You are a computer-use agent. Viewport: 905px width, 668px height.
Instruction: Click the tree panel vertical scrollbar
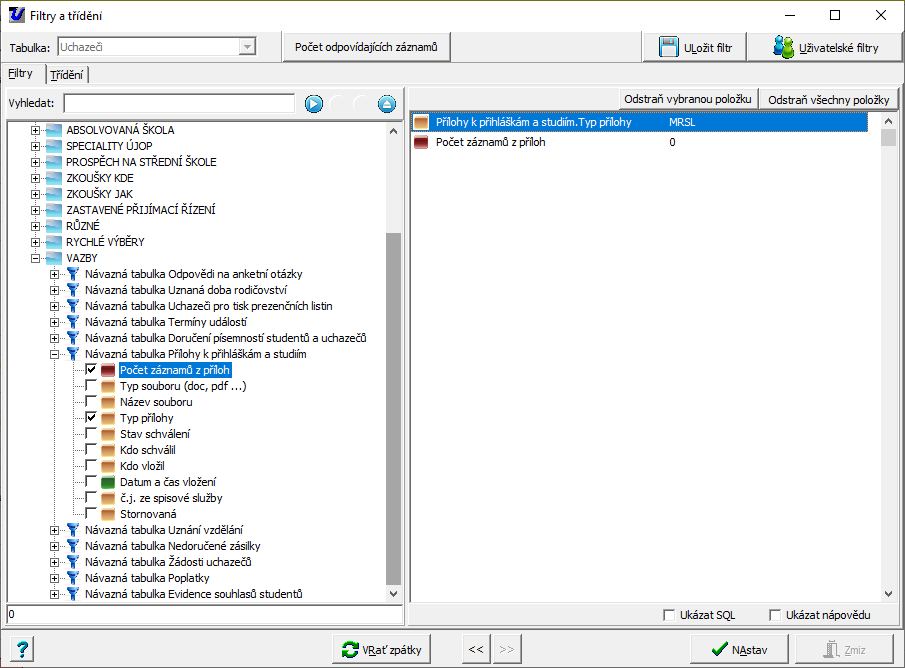point(393,400)
